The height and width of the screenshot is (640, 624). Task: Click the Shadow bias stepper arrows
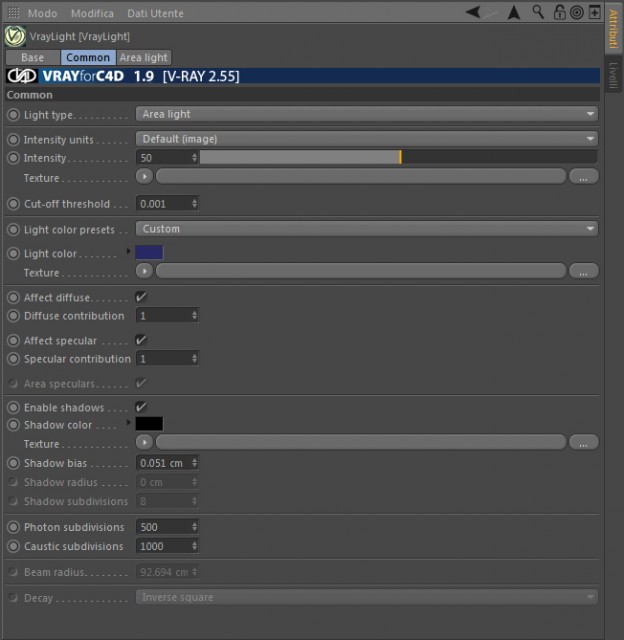[x=194, y=463]
